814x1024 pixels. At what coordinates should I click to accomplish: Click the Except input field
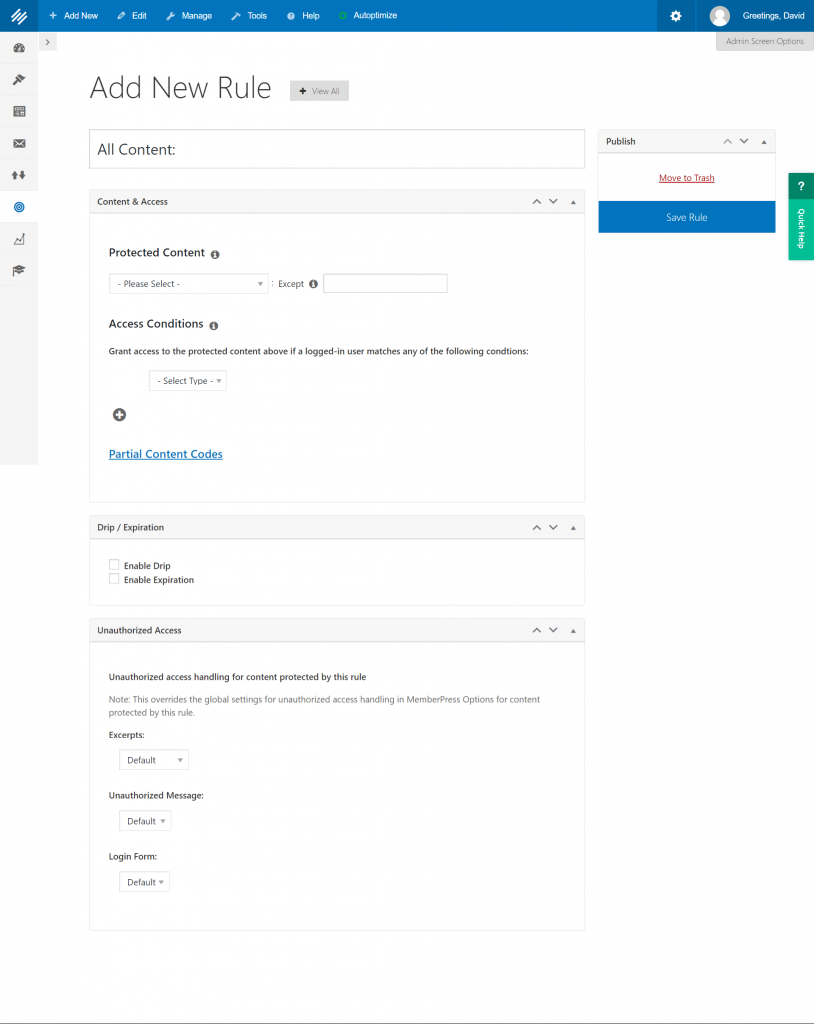pyautogui.click(x=385, y=284)
